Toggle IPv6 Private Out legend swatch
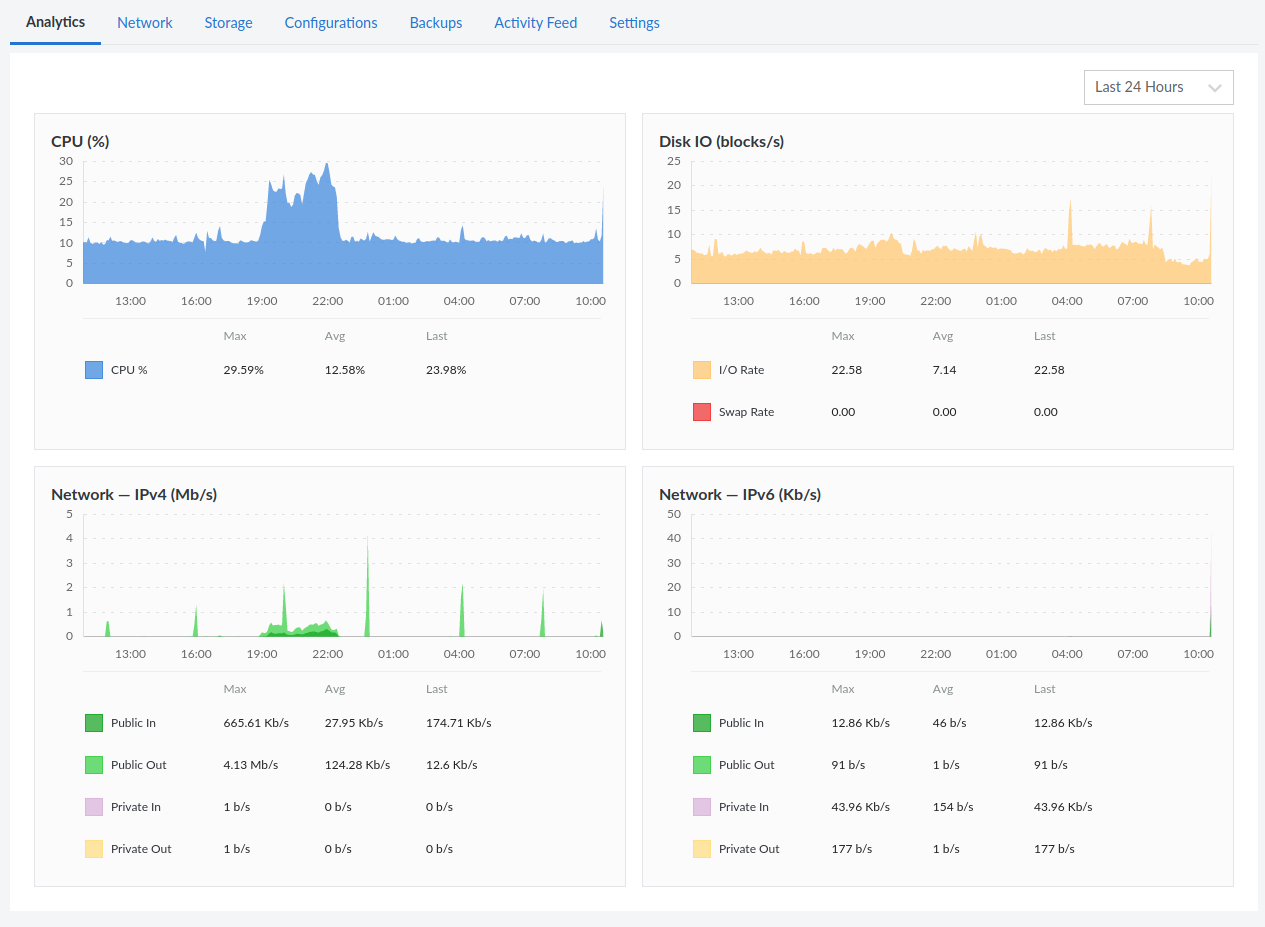Viewport: 1265px width, 927px height. coord(702,849)
